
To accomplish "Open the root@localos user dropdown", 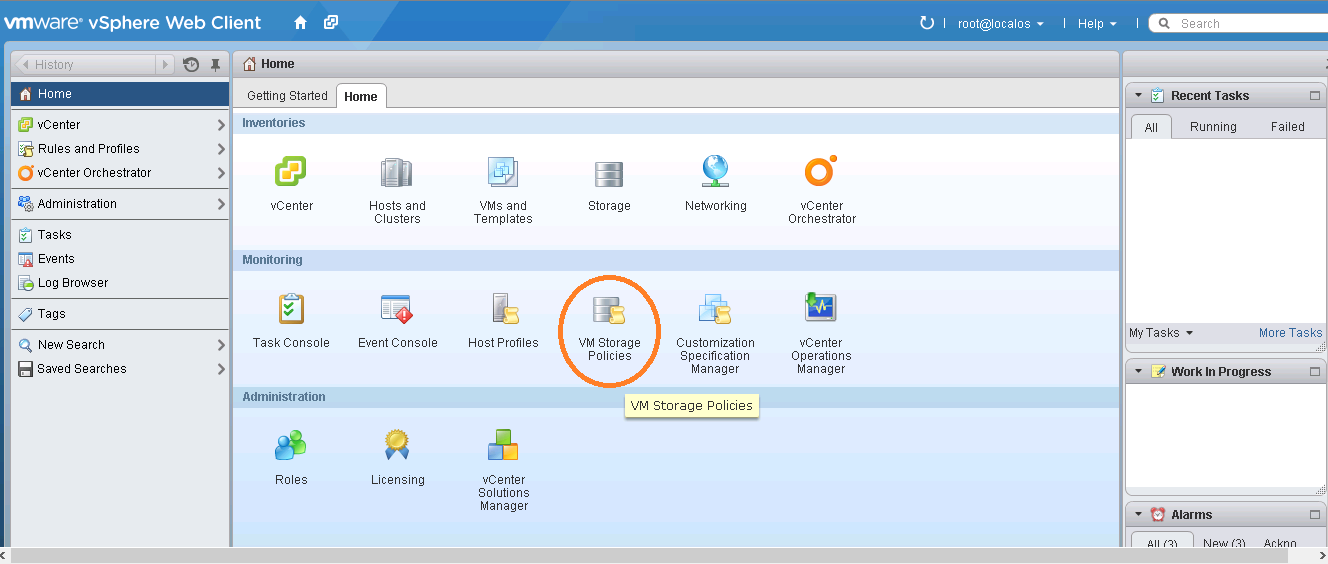I will point(1000,24).
